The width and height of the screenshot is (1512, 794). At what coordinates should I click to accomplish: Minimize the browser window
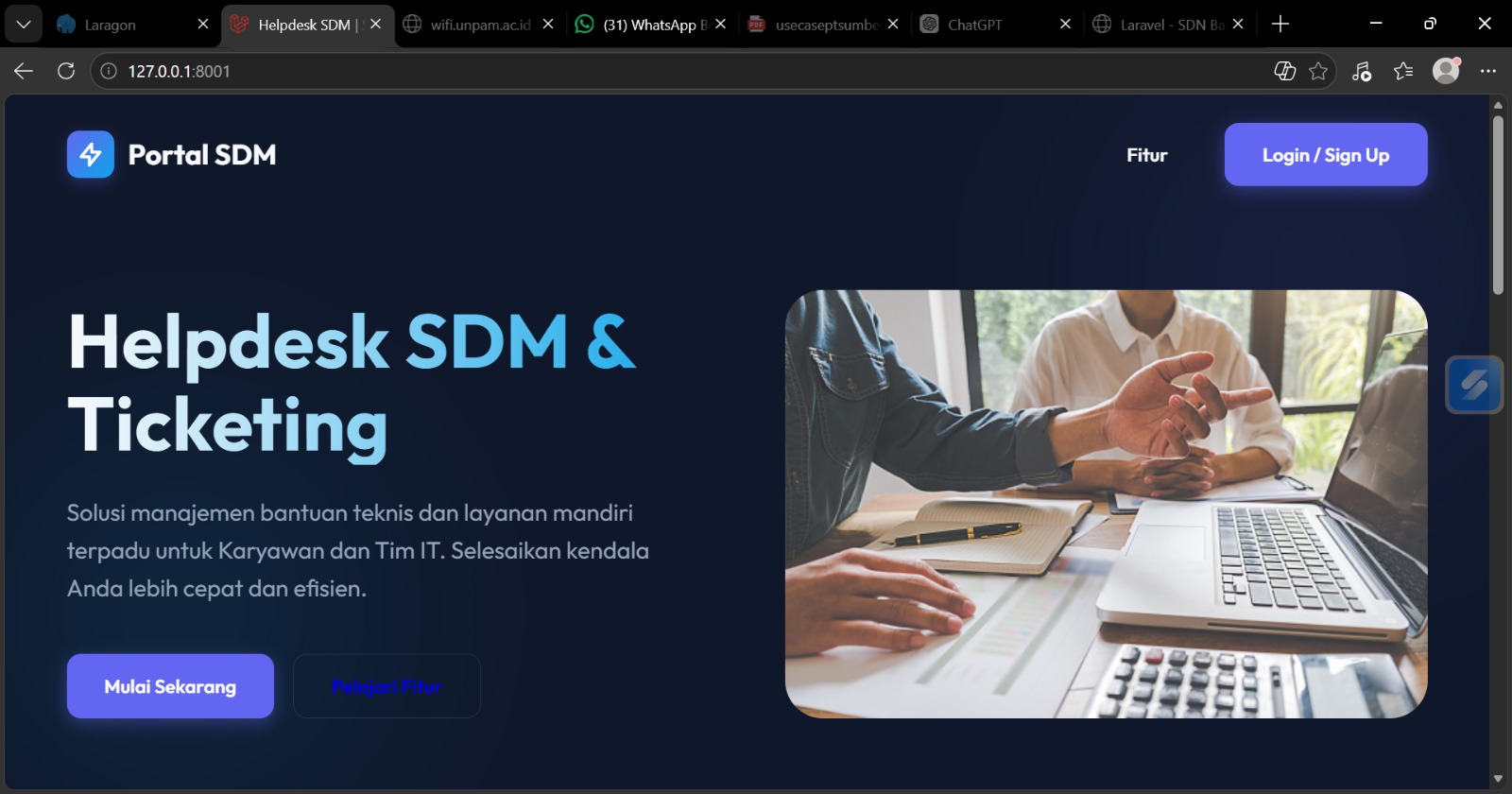pos(1376,24)
